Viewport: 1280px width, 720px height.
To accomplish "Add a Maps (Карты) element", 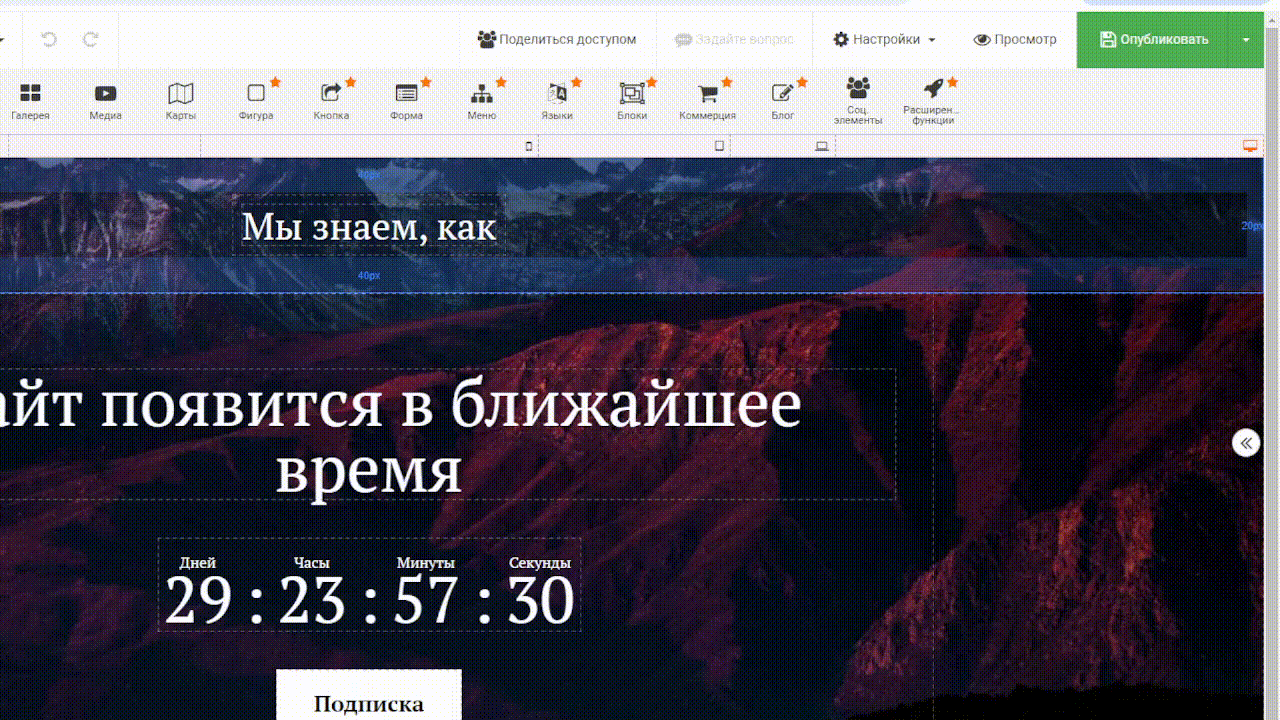I will pos(181,101).
